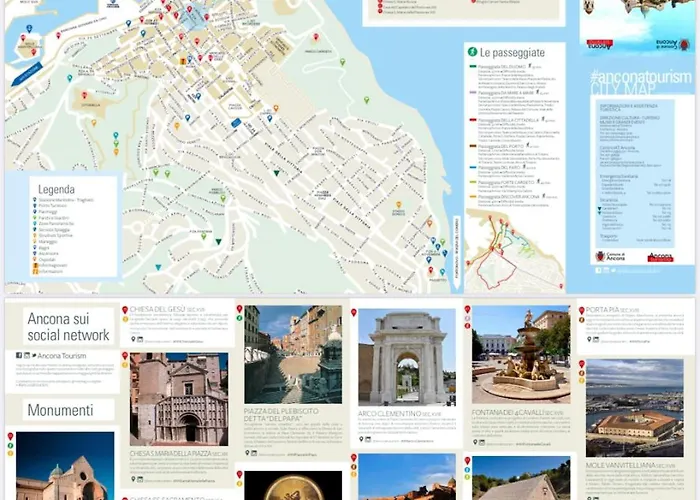Click the orange line swatch for DISCOVER ANCONA
Viewport: 700px width, 500px height.
click(x=473, y=196)
